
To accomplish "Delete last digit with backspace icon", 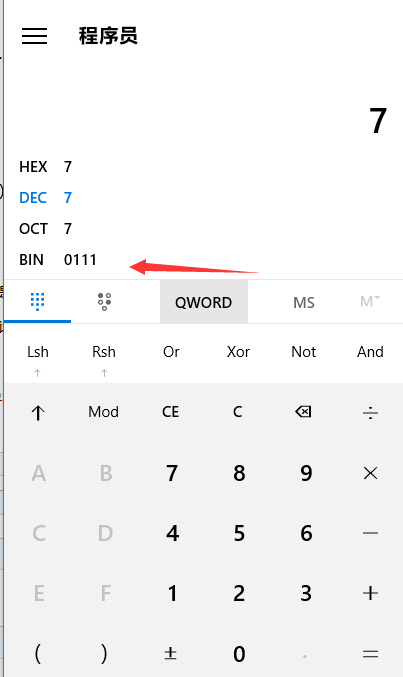I will 303,412.
